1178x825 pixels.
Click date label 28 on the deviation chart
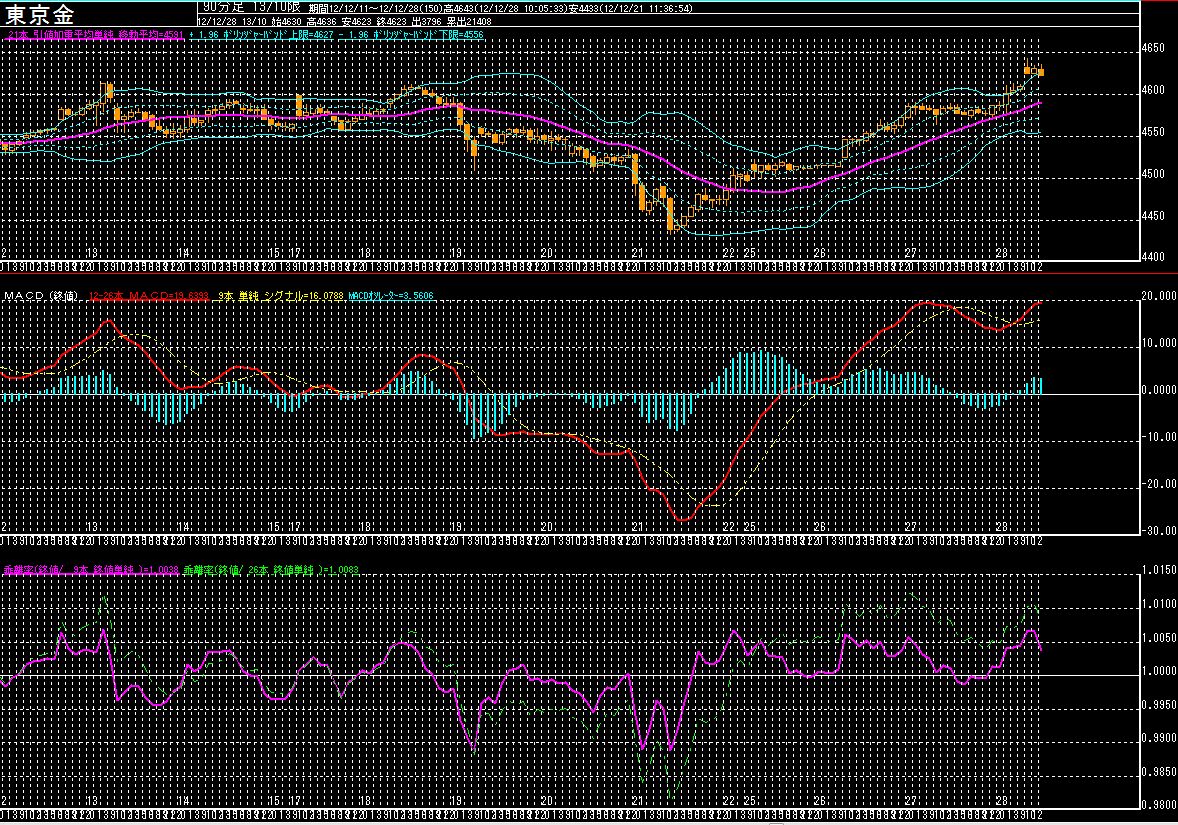pyautogui.click(x=1001, y=801)
